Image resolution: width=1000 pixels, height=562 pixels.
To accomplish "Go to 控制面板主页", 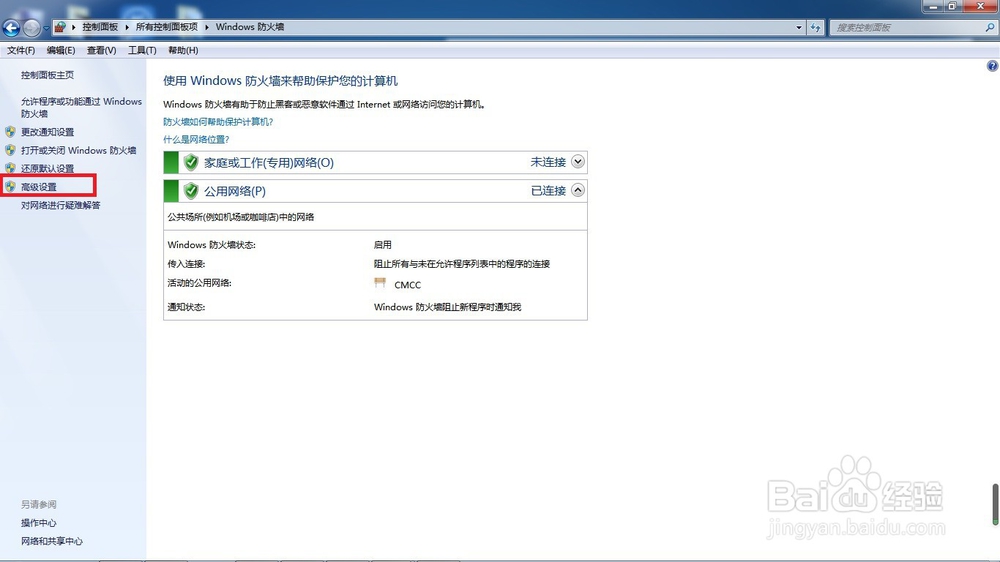I will 47,75.
